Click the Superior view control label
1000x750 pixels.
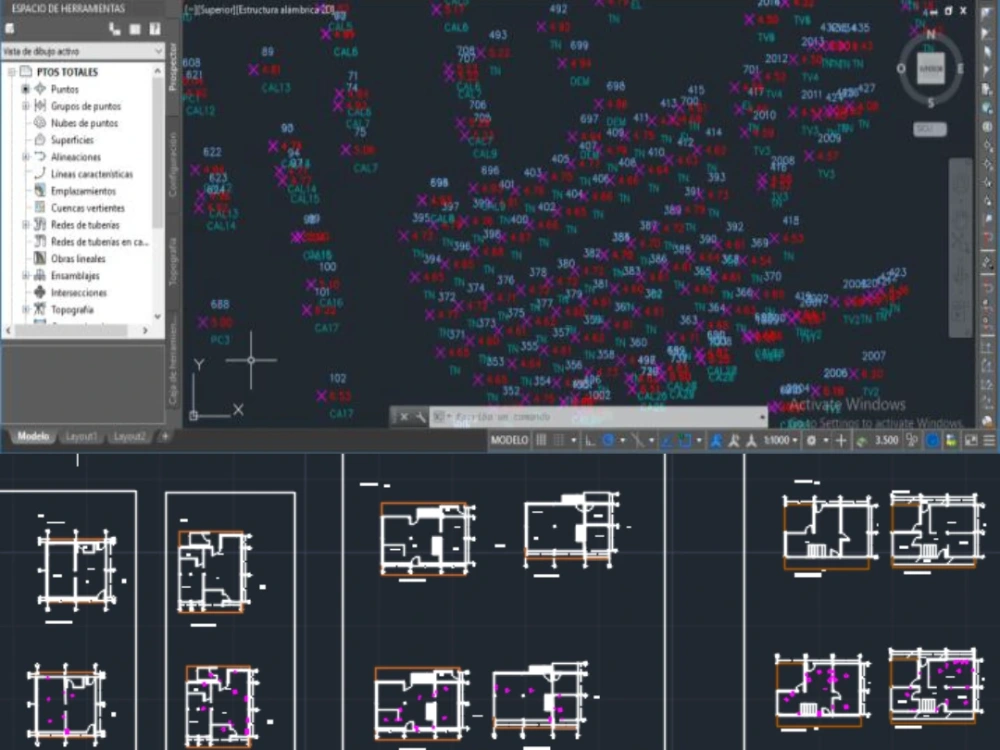(x=218, y=10)
